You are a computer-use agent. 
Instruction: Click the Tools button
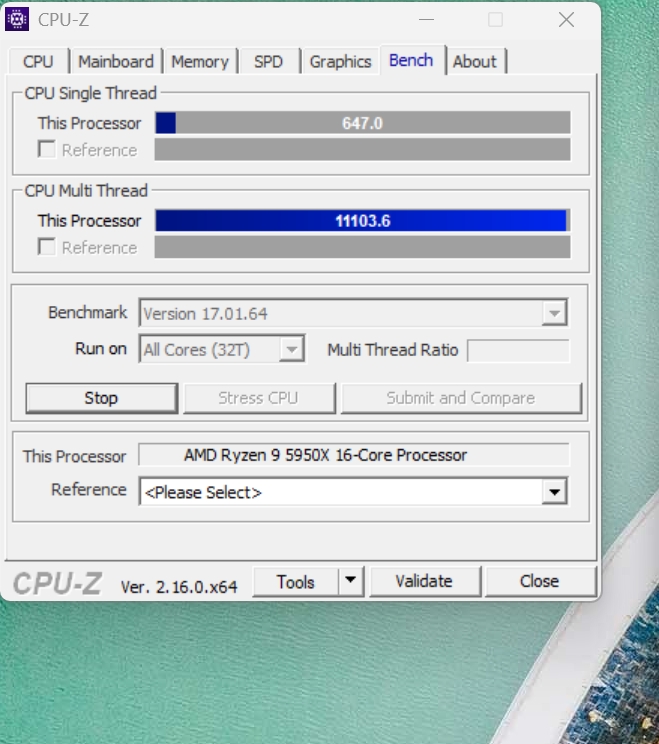pos(296,582)
